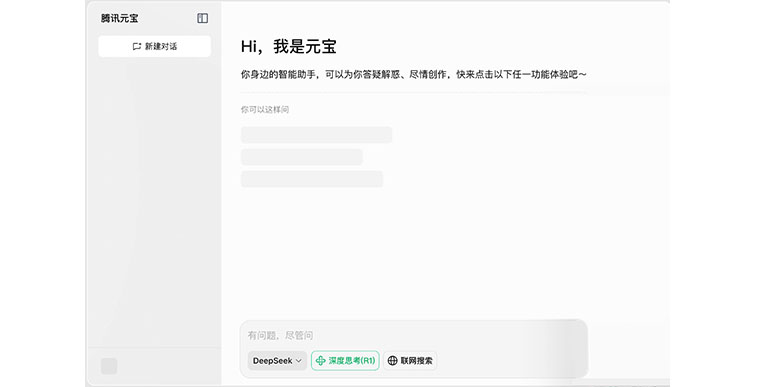
Task: Click the third suggested question placeholder
Action: [312, 179]
